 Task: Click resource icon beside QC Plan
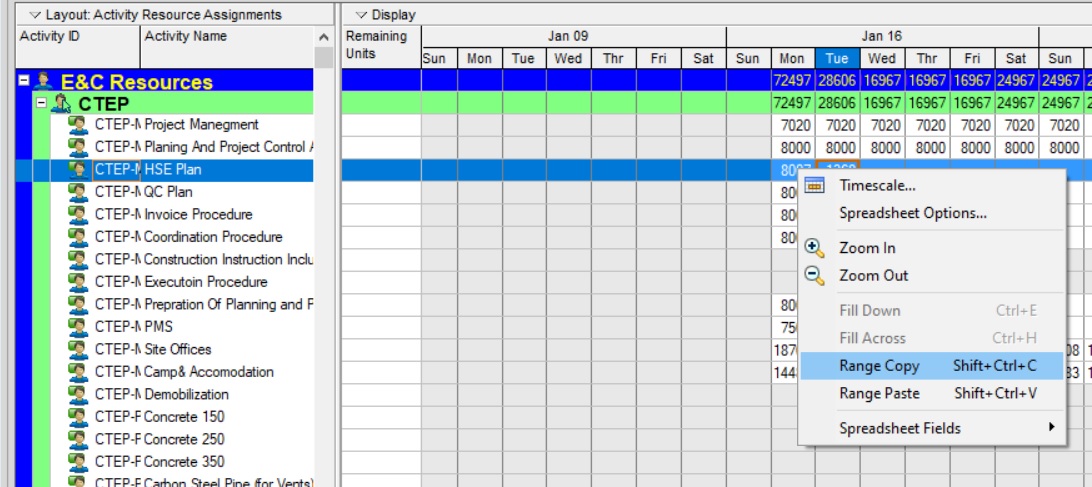point(78,192)
